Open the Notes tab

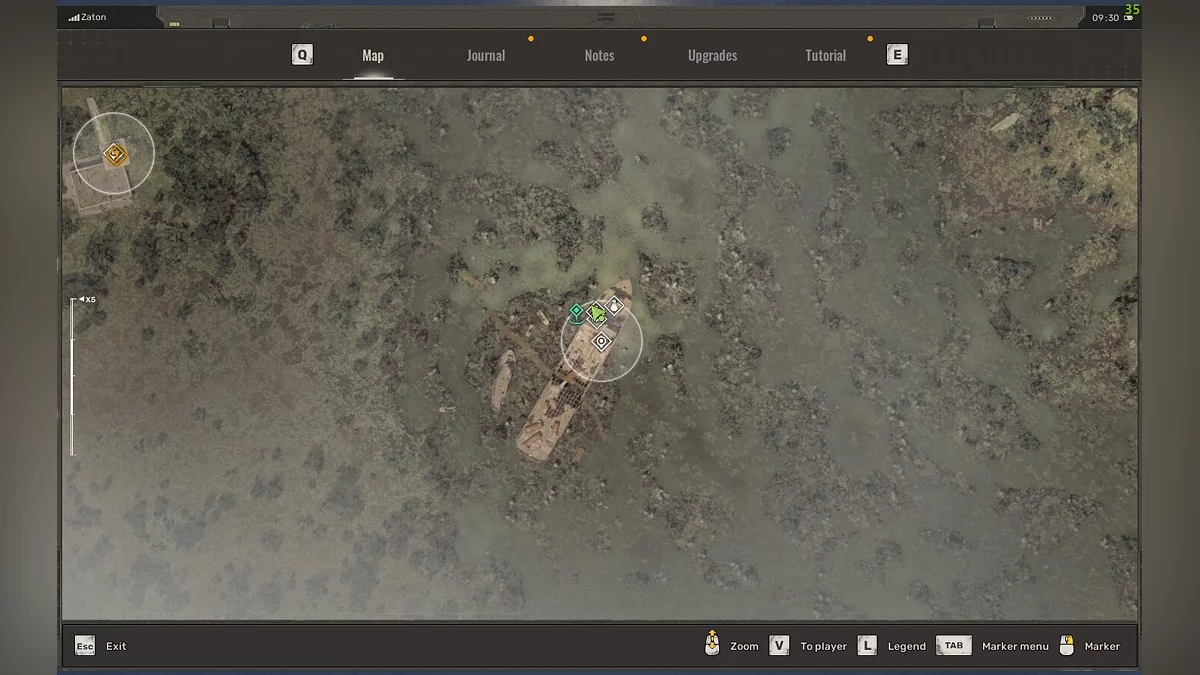[x=599, y=56]
